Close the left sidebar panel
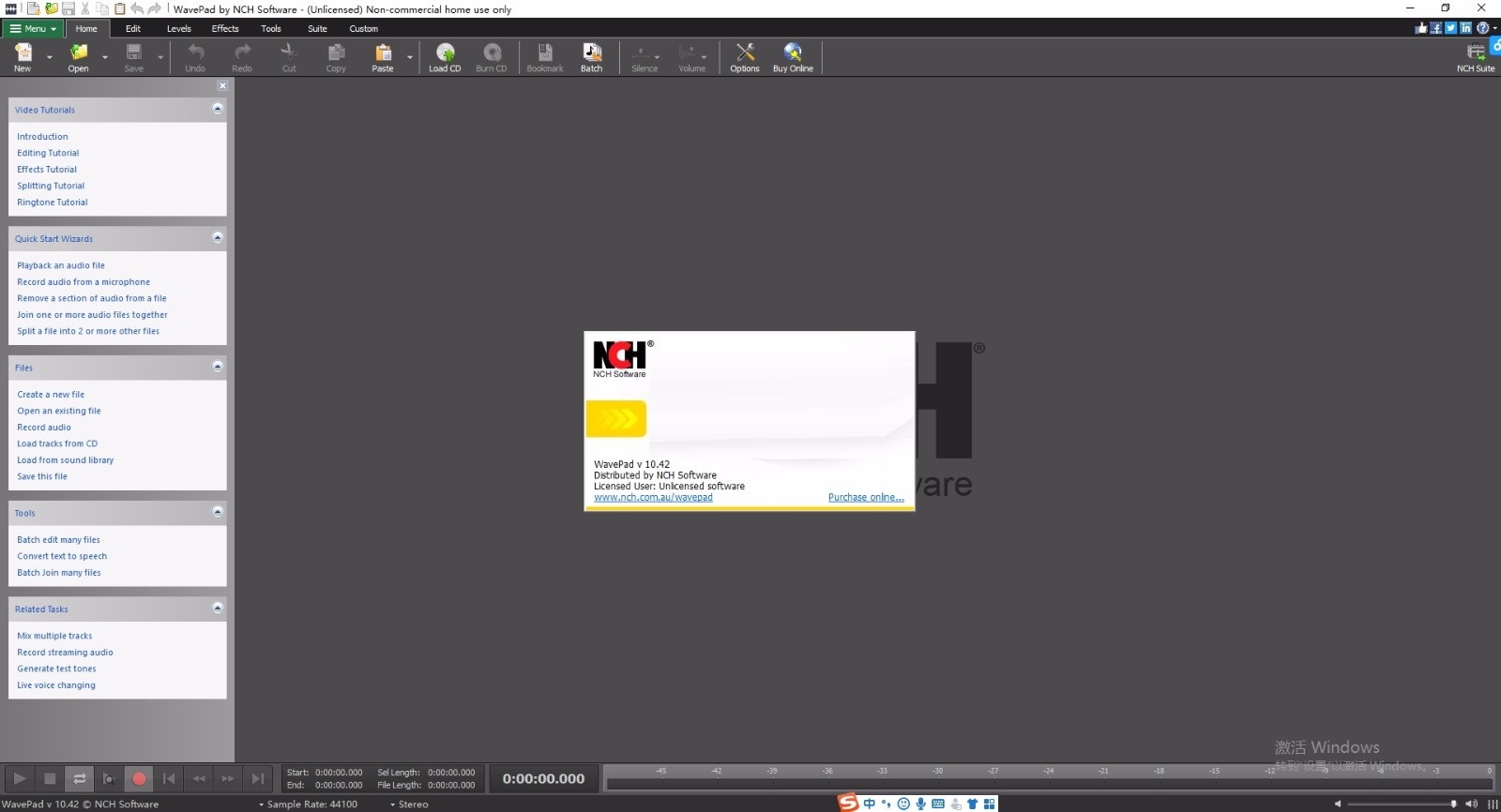The image size is (1501, 812). point(222,85)
